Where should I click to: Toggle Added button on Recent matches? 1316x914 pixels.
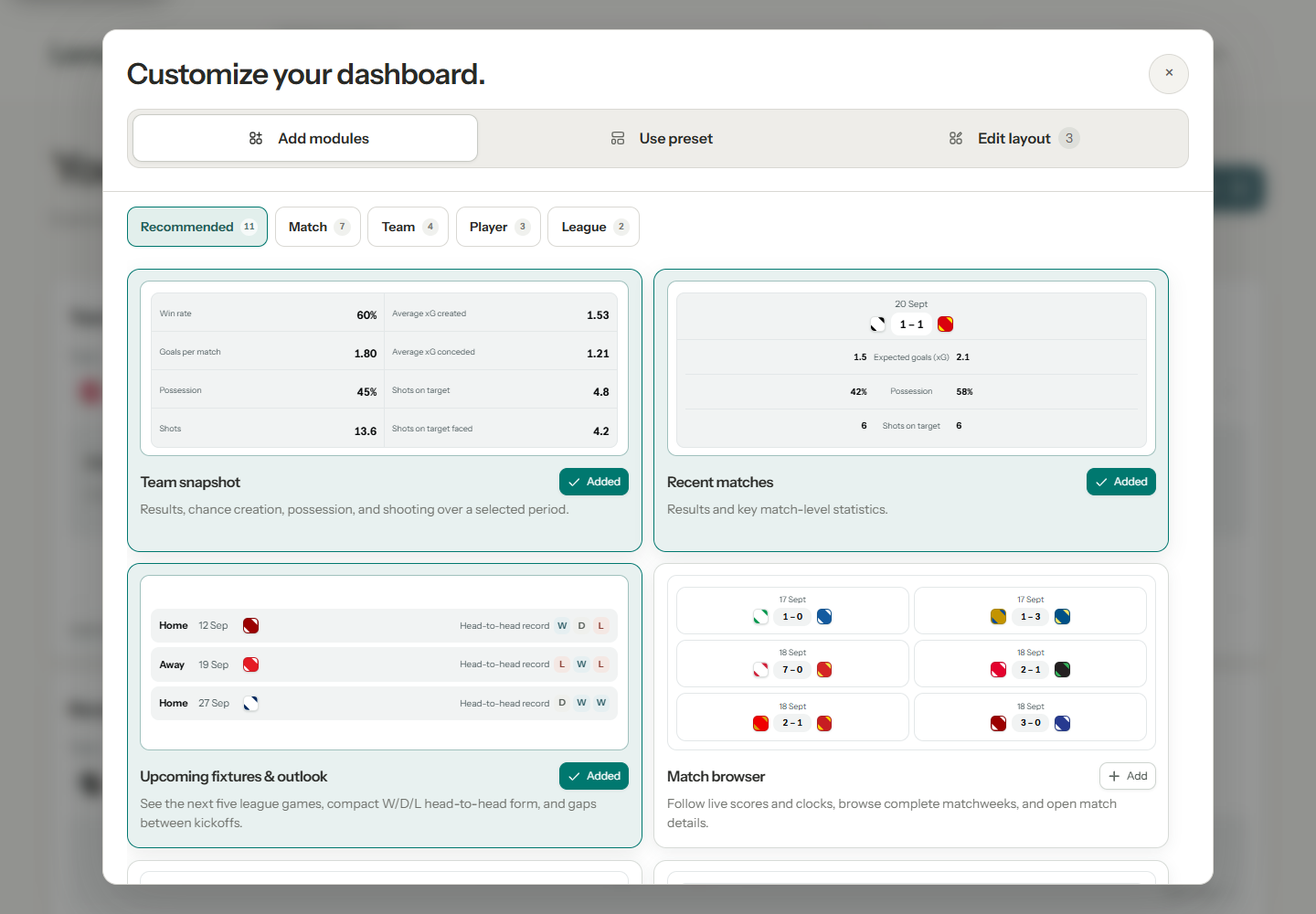click(1120, 482)
